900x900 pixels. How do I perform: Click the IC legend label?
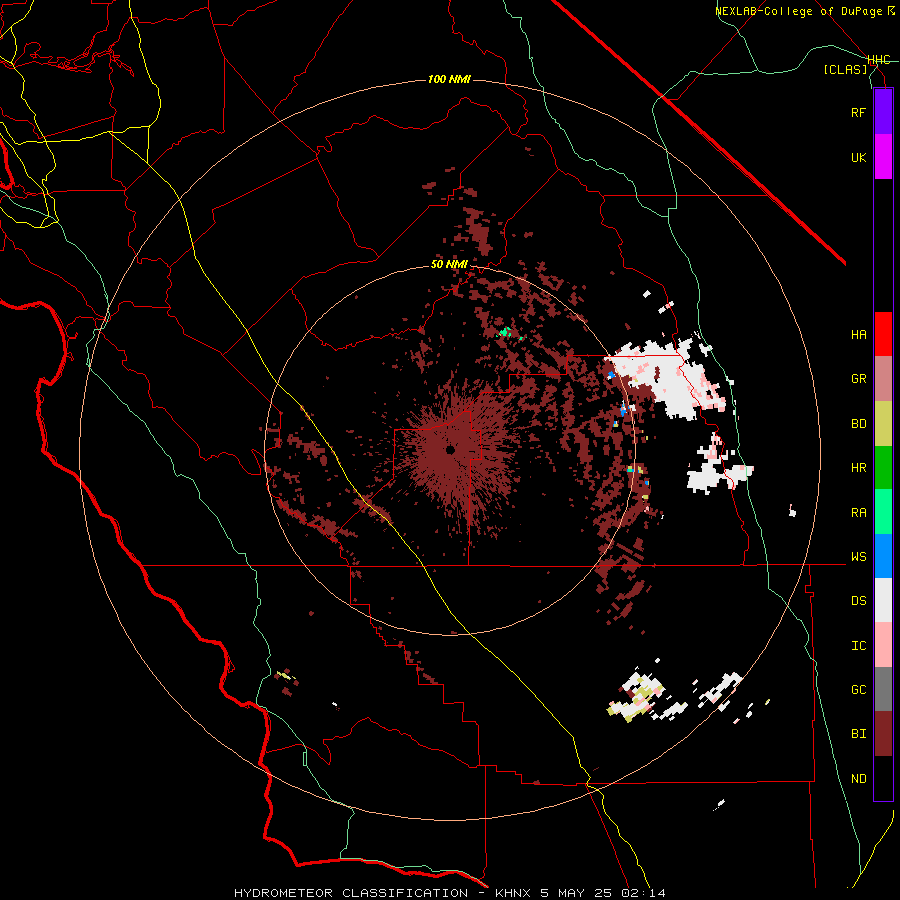pyautogui.click(x=858, y=646)
